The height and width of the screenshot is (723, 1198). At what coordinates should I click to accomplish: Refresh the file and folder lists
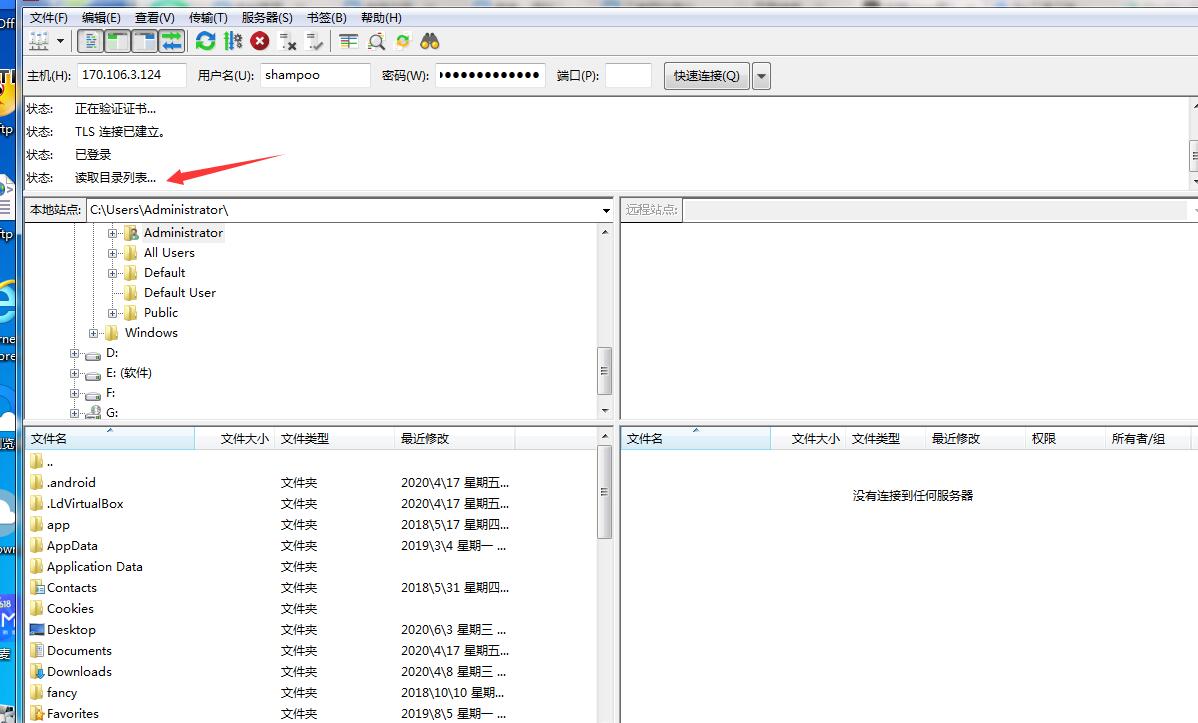click(206, 41)
